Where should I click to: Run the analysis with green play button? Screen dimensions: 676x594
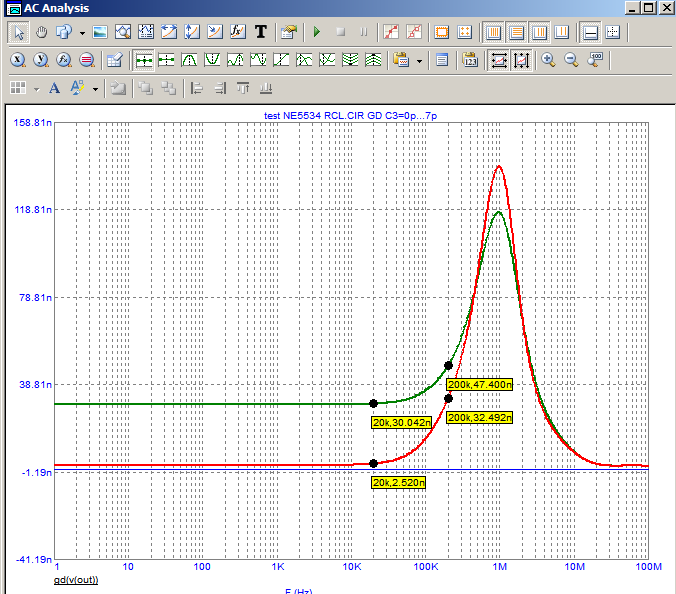point(317,32)
